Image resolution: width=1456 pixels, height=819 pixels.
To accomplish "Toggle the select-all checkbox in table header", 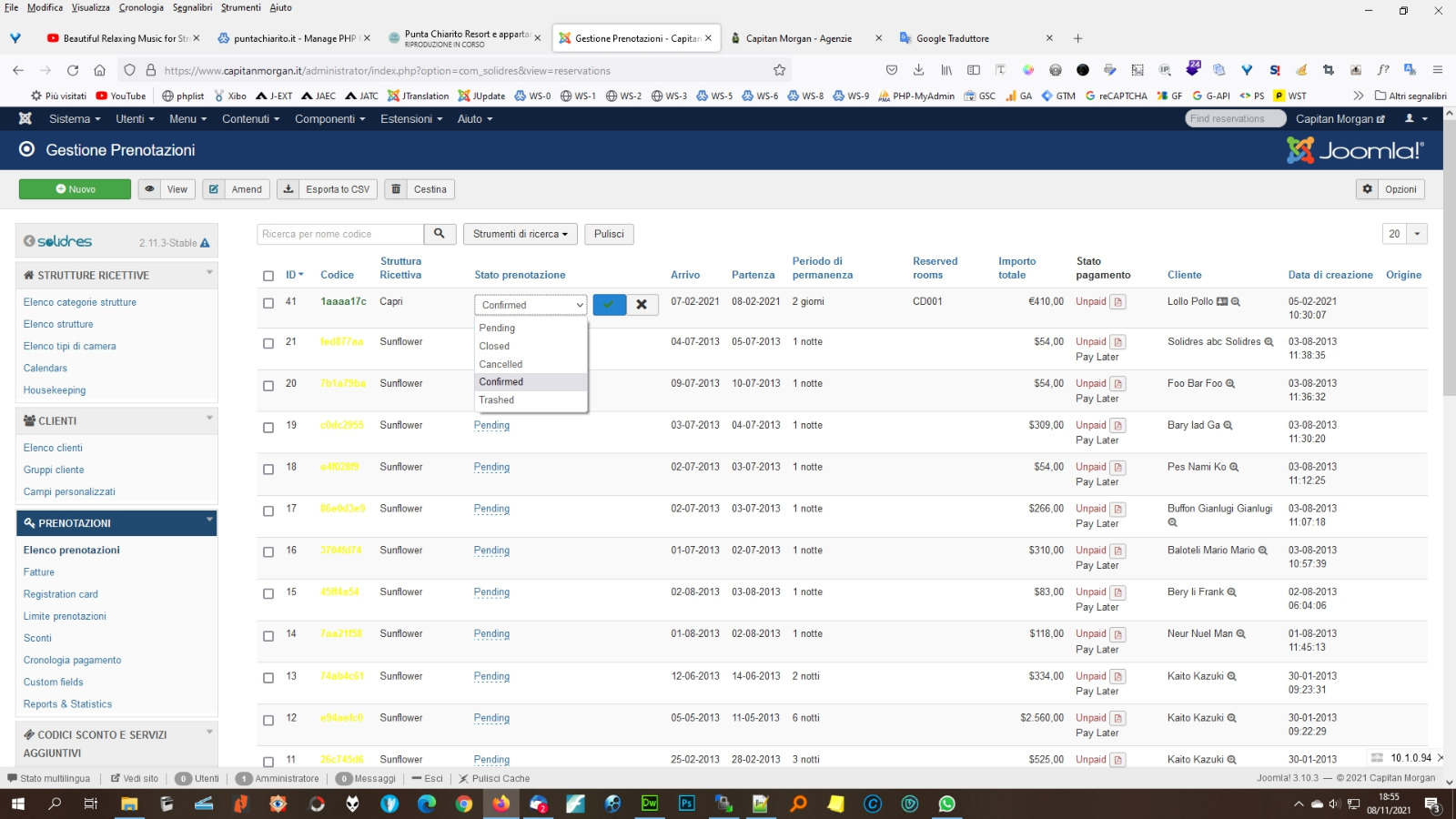I will point(268,276).
